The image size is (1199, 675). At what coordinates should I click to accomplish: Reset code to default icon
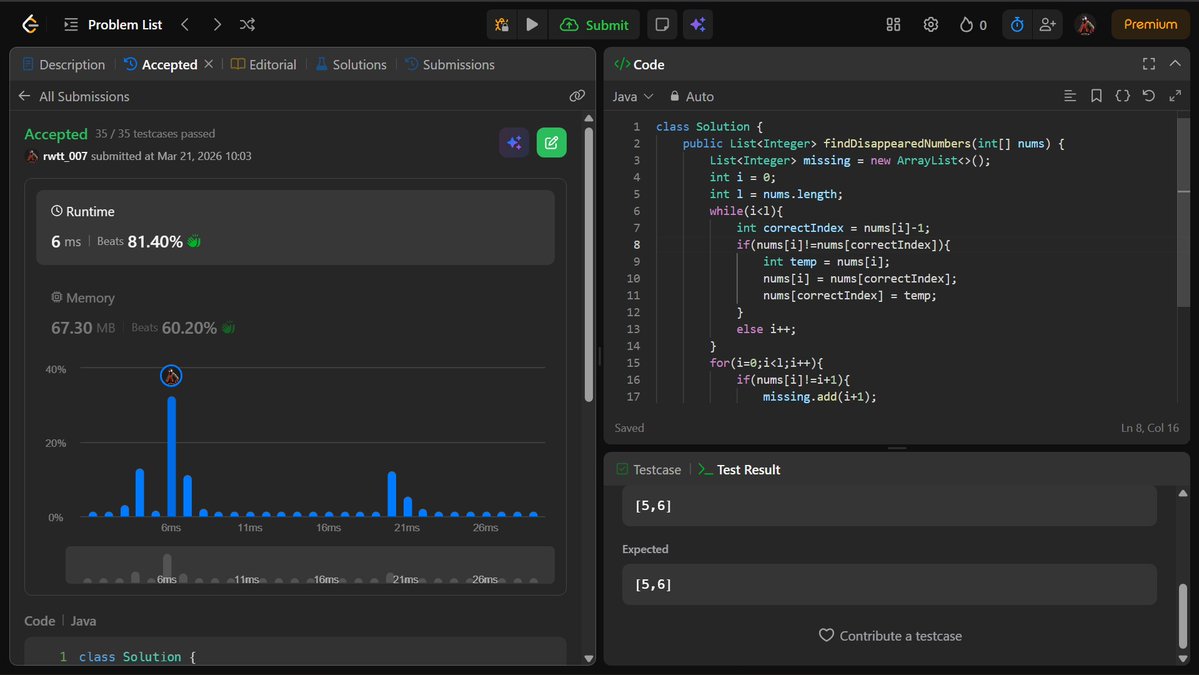(1149, 96)
